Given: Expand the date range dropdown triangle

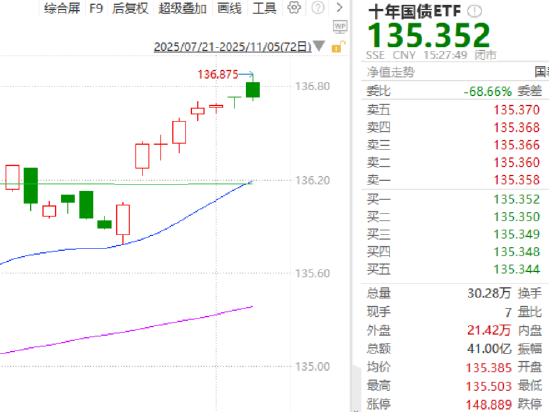Looking at the screenshot, I should [x=319, y=46].
